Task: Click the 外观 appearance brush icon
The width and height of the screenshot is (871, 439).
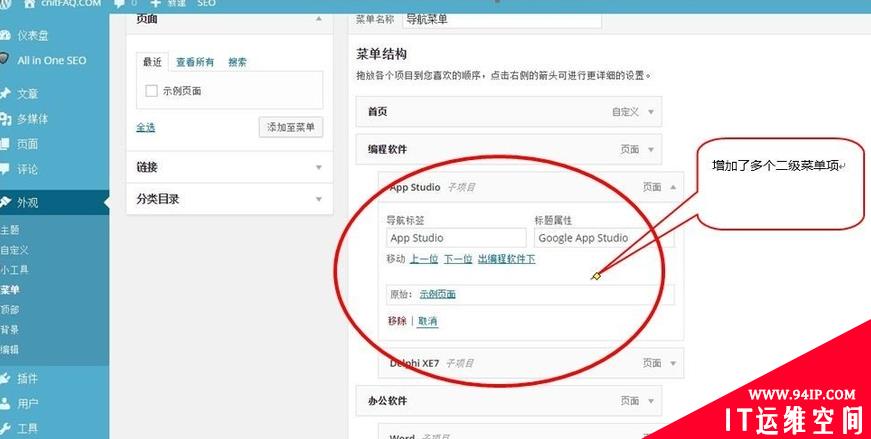Action: [x=6, y=202]
